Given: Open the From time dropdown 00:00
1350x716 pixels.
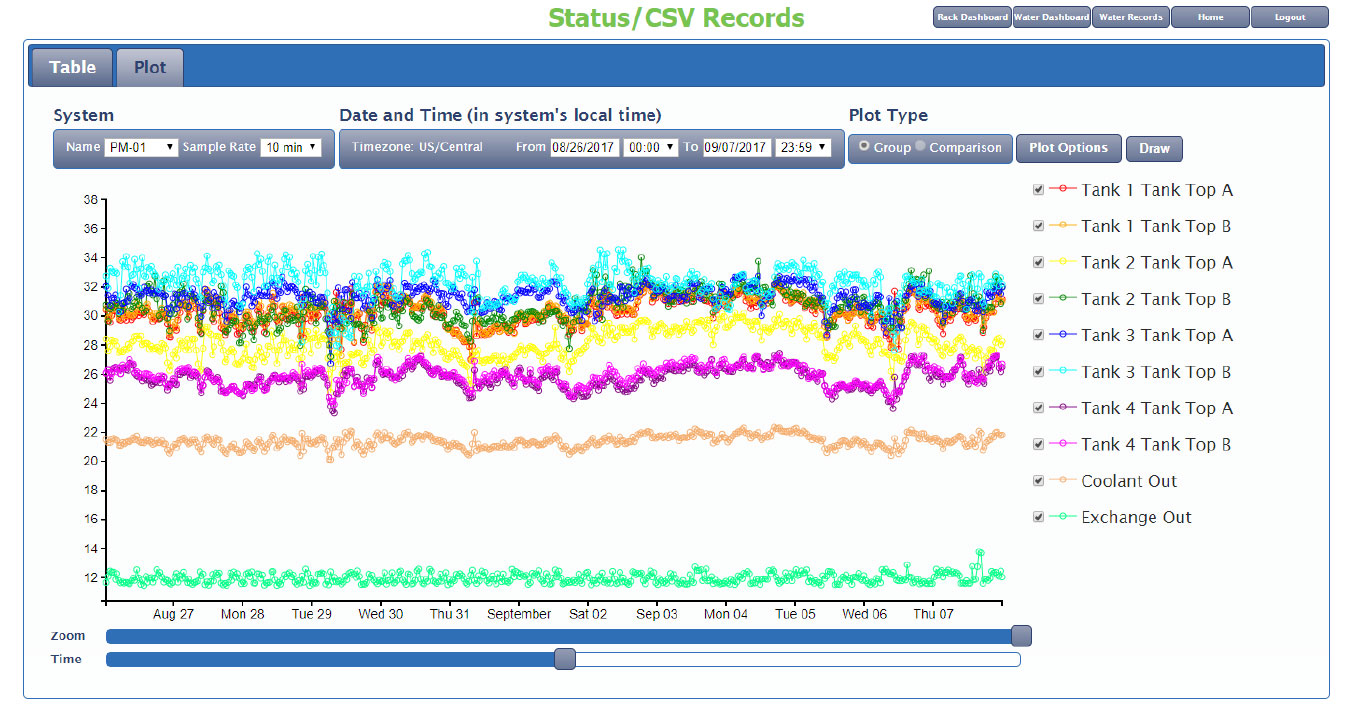Looking at the screenshot, I should point(650,147).
